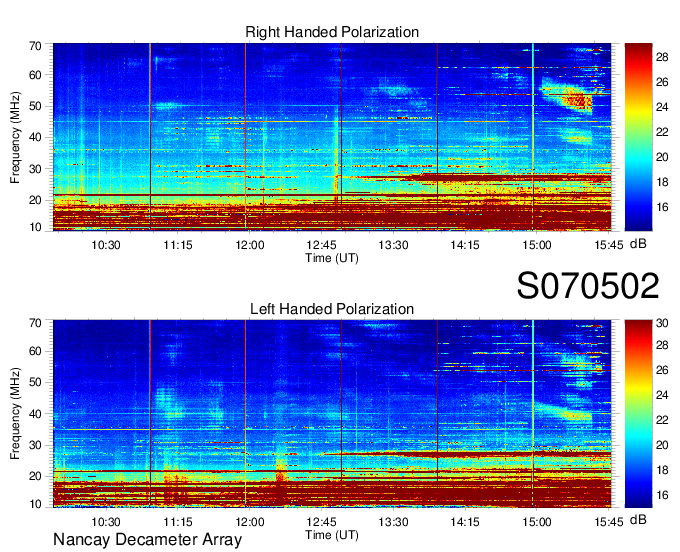
Task: Click the dB unit under Right Handed colorbar
Action: click(638, 244)
